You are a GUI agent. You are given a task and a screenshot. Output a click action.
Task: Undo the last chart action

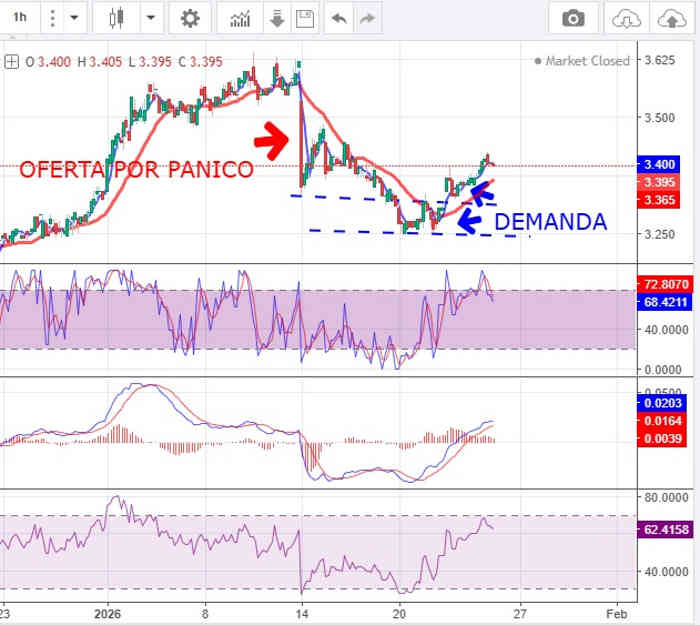tap(340, 18)
